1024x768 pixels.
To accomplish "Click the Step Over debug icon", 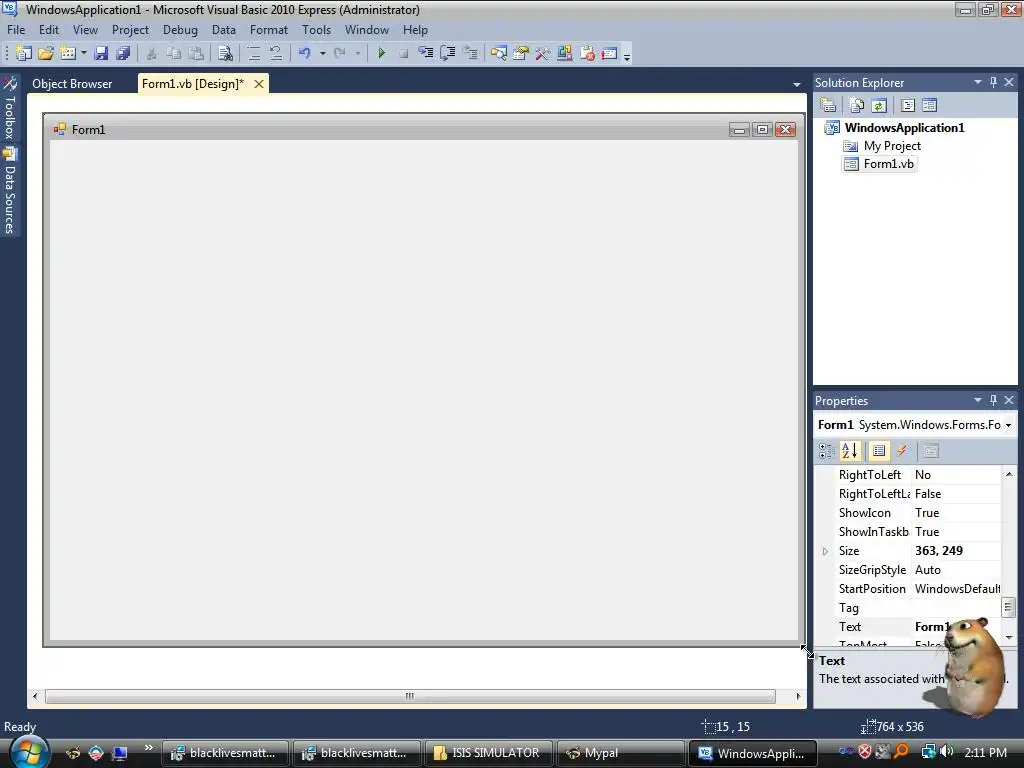I will pos(448,54).
